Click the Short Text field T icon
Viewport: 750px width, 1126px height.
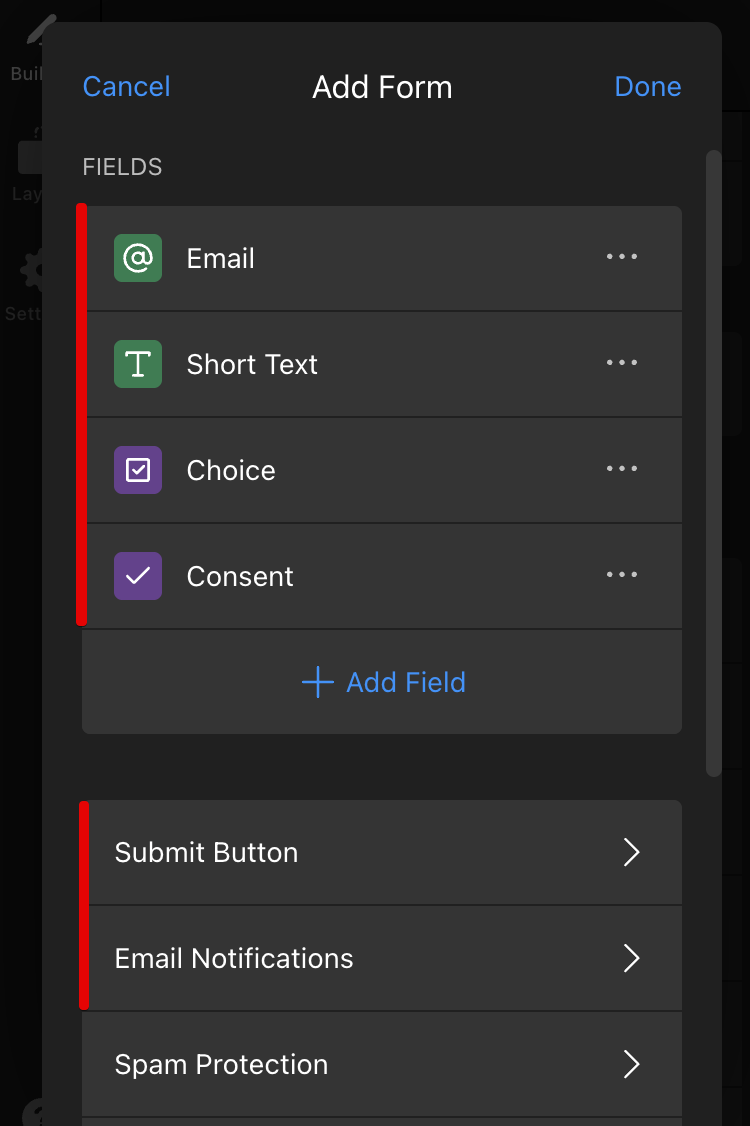(x=138, y=364)
